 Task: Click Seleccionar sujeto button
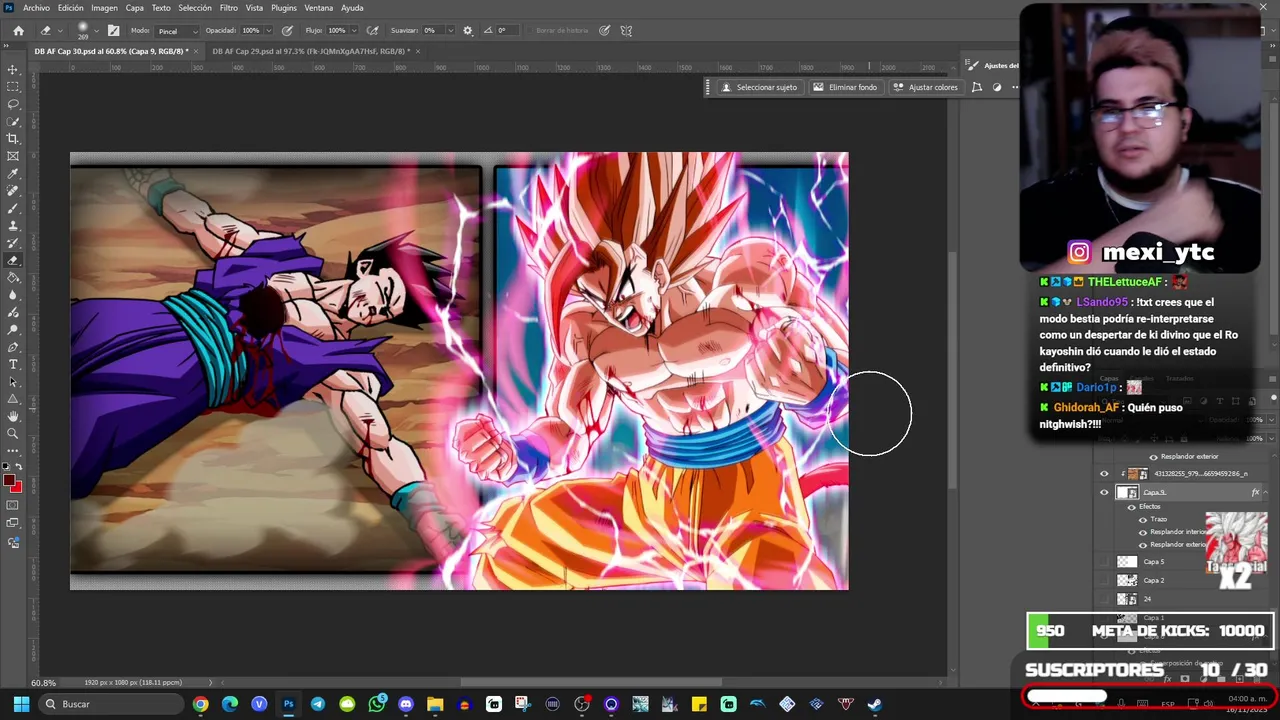pyautogui.click(x=760, y=87)
